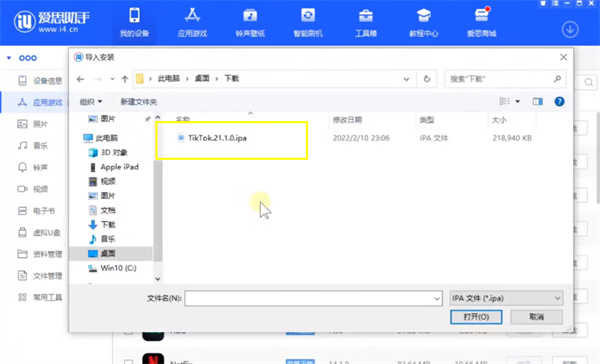This screenshot has height=364, width=600.
Task: Select 虚拟U盘 in the i4 sidebar
Action: tap(39, 232)
